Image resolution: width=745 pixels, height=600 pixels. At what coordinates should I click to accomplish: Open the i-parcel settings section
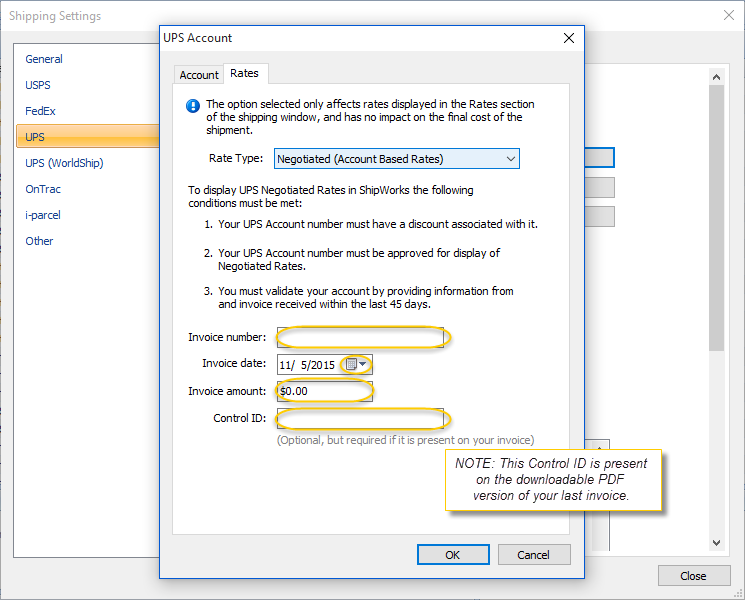[x=43, y=215]
